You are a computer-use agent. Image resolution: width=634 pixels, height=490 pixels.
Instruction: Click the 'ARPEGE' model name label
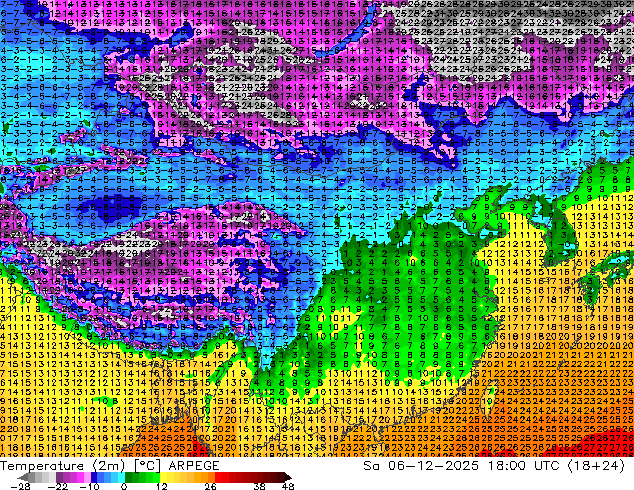(194, 466)
